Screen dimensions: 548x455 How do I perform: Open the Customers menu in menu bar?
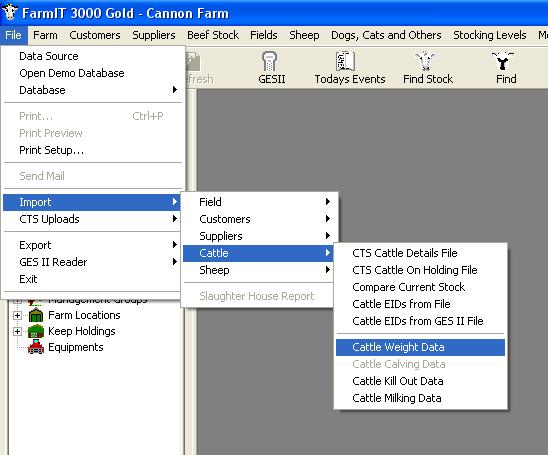(x=95, y=35)
